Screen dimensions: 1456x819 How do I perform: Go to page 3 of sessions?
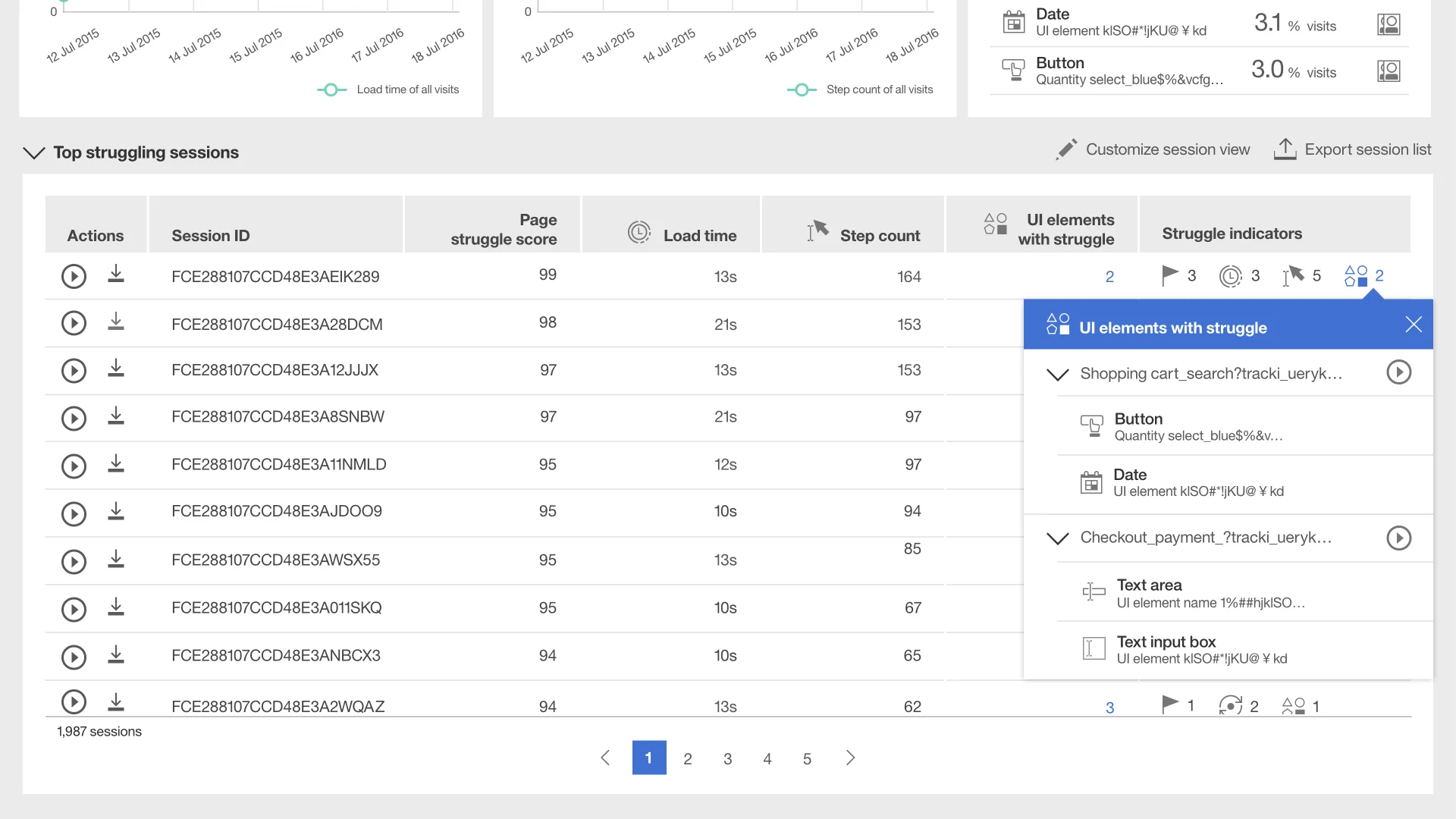(x=727, y=758)
